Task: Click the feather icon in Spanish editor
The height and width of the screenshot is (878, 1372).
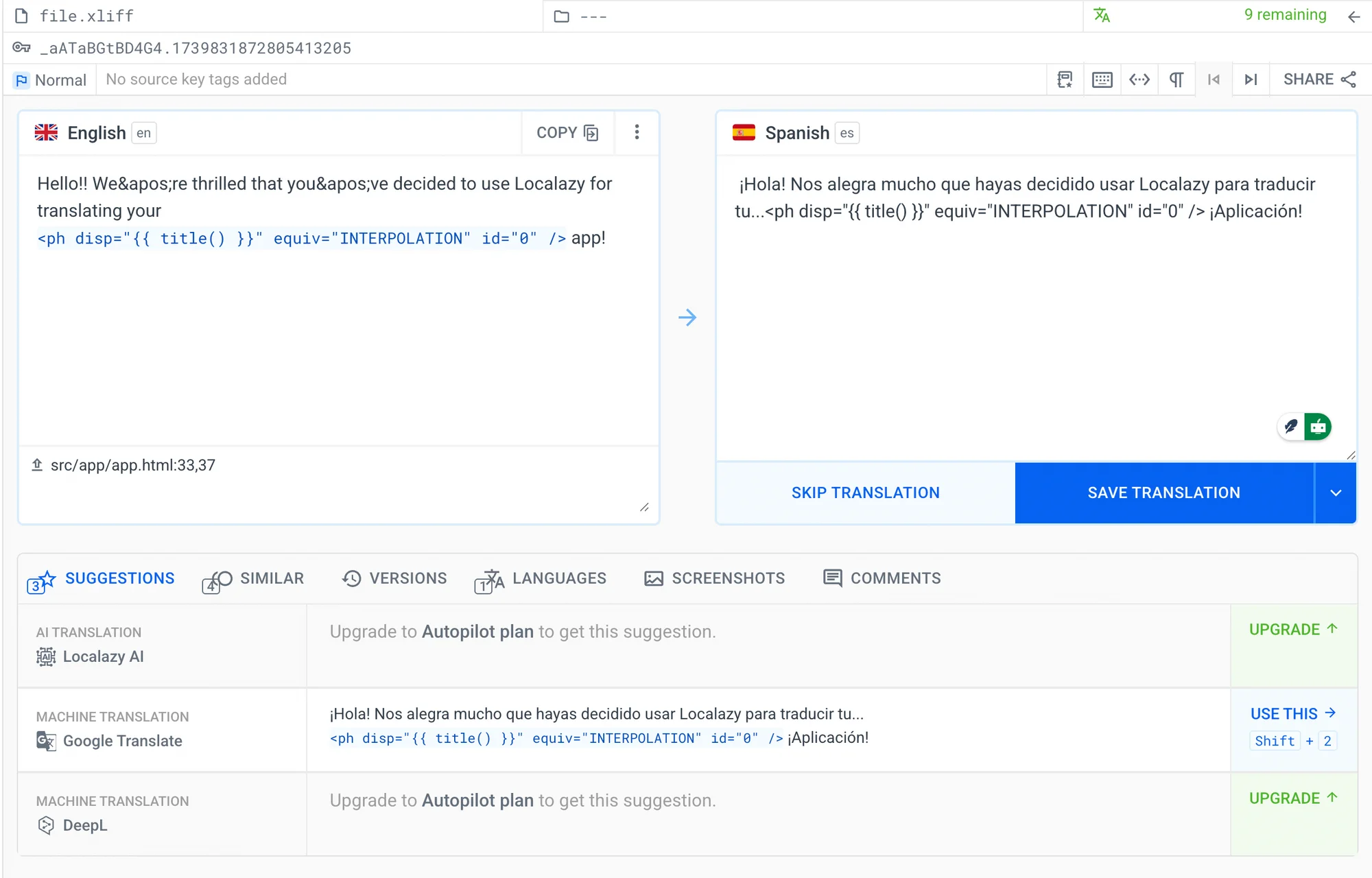Action: click(x=1290, y=427)
